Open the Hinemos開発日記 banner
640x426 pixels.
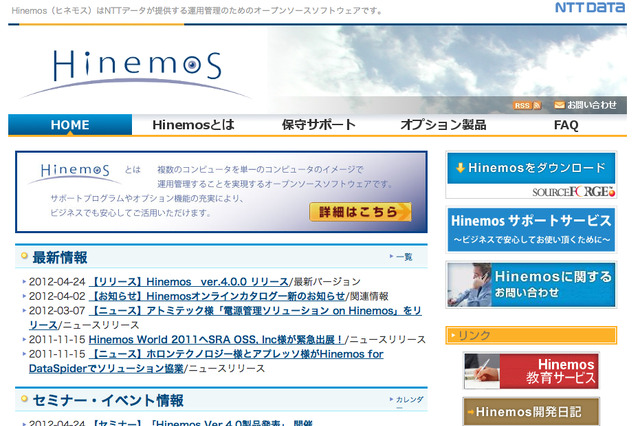531,411
